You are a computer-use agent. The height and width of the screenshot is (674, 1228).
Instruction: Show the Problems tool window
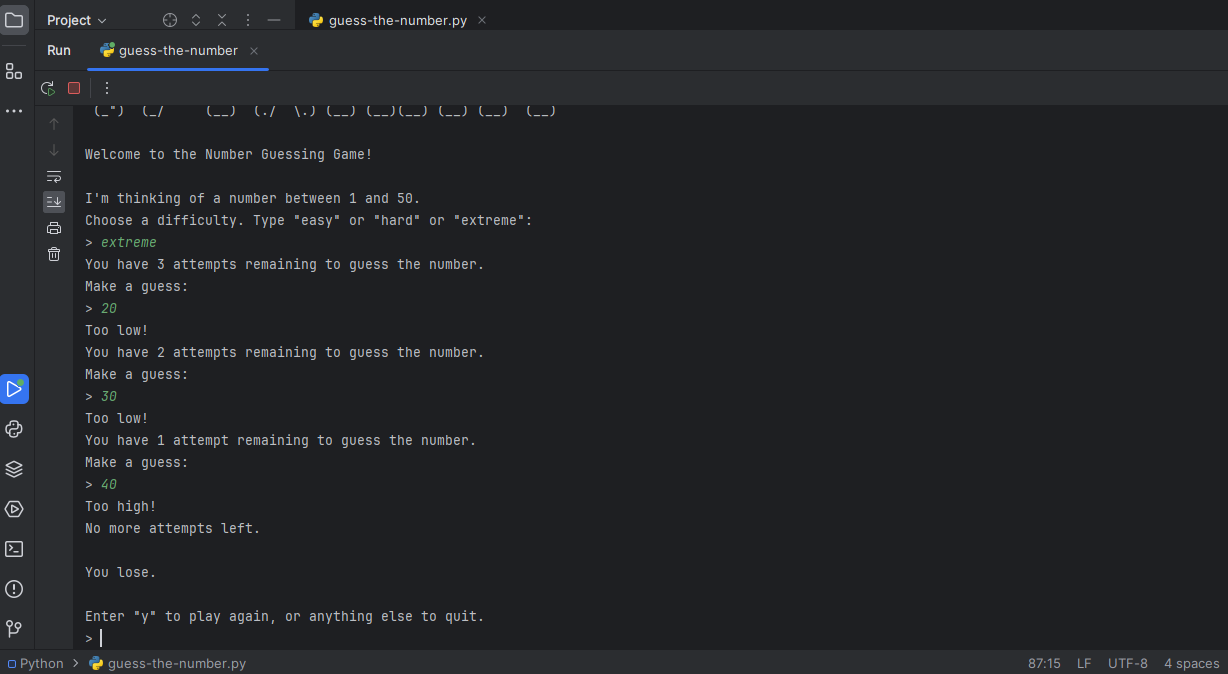coord(14,589)
